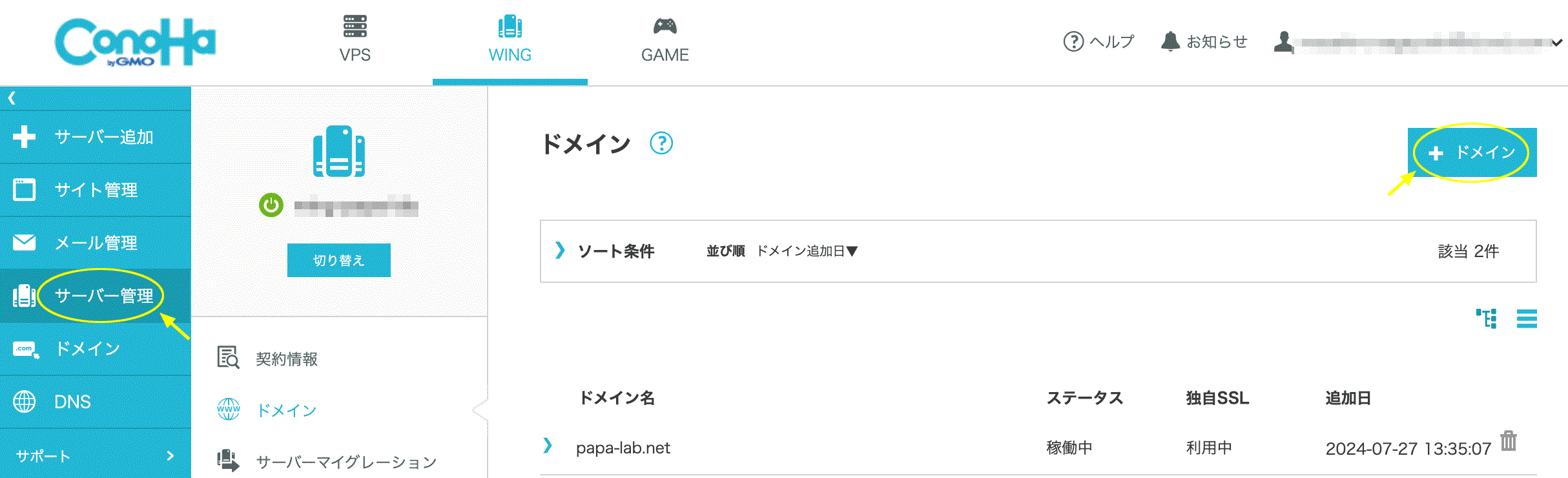1568x478 pixels.
Task: Switch to the GAME tab
Action: point(665,40)
